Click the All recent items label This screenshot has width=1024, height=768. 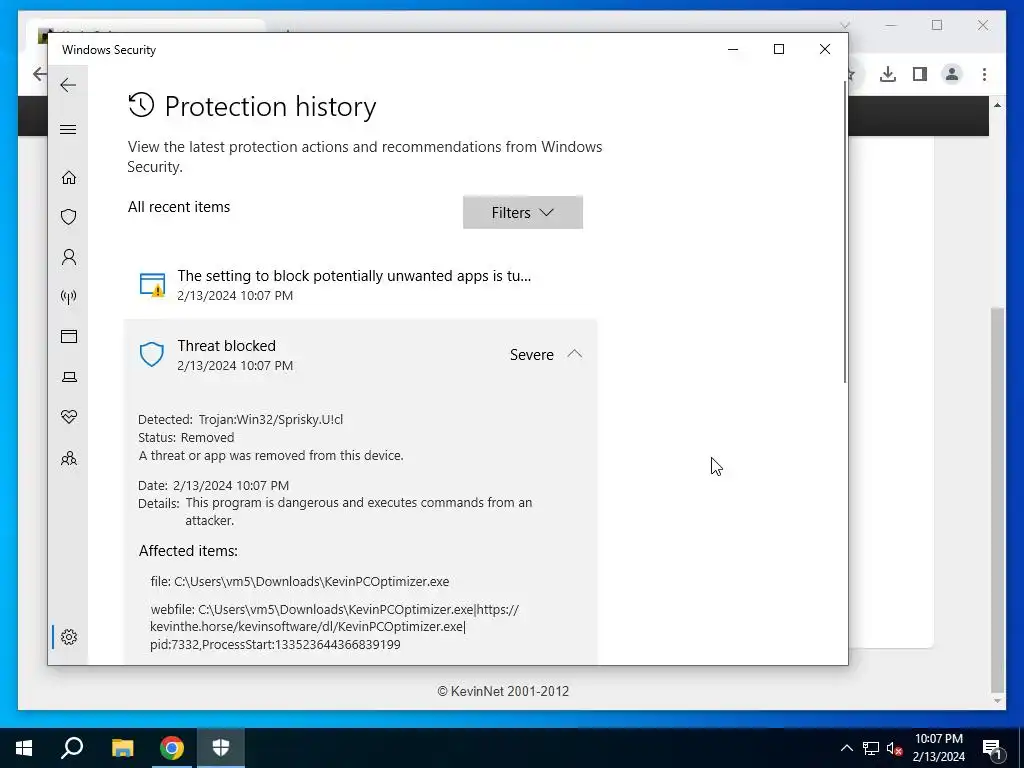(x=179, y=207)
